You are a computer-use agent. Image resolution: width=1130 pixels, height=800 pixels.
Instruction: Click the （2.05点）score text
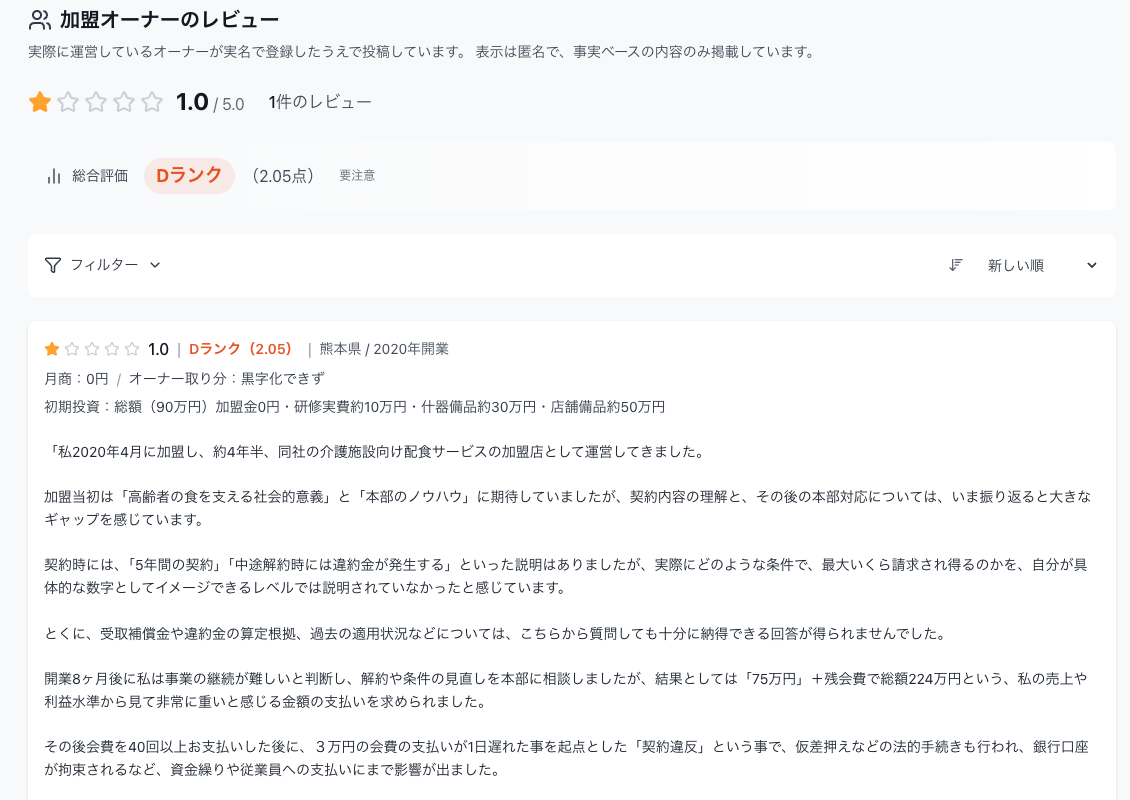283,176
